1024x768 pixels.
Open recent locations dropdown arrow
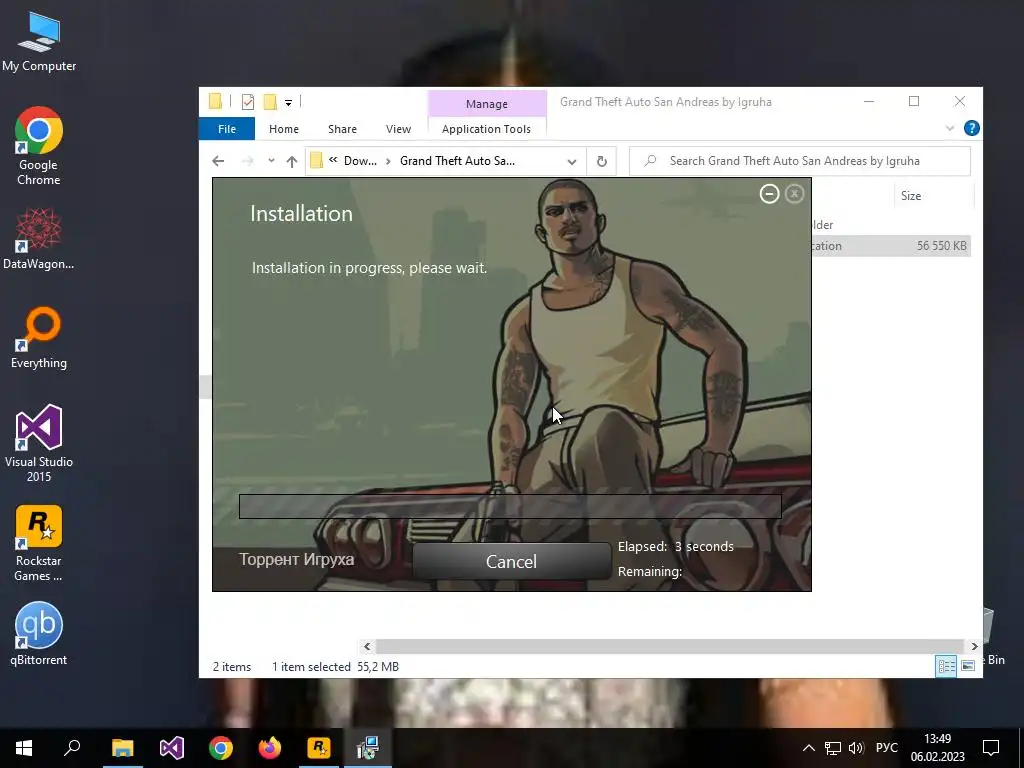coord(271,161)
